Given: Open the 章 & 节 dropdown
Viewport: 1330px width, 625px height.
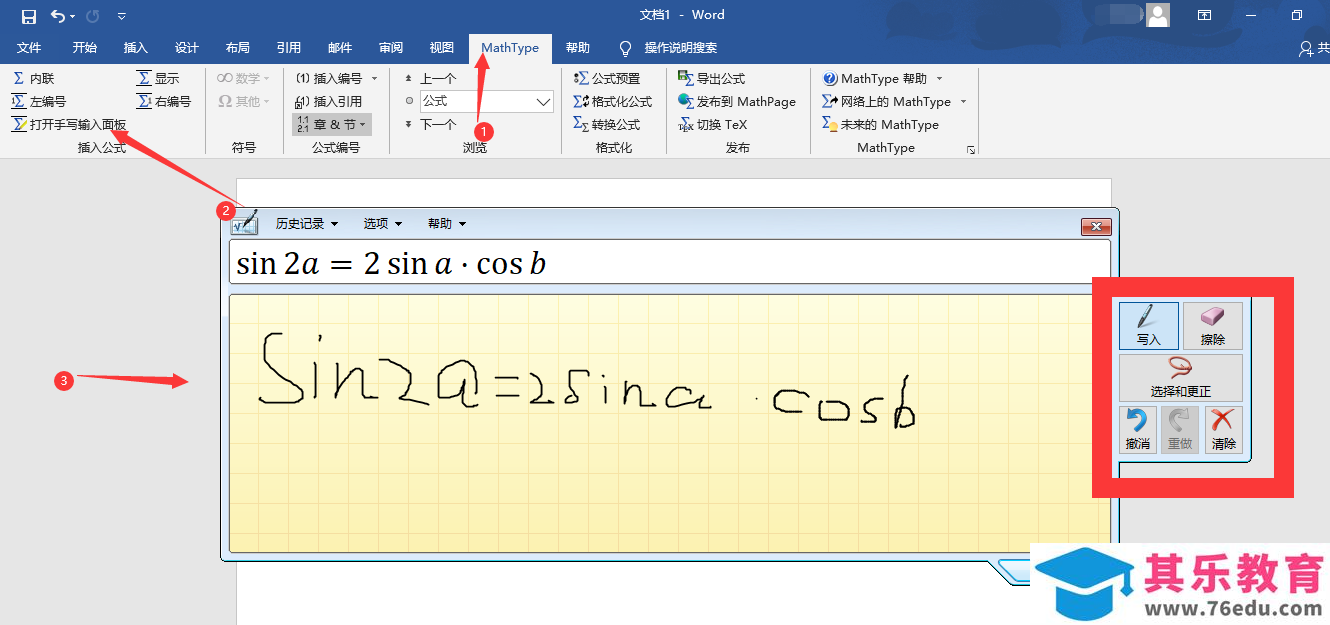Looking at the screenshot, I should (x=332, y=124).
